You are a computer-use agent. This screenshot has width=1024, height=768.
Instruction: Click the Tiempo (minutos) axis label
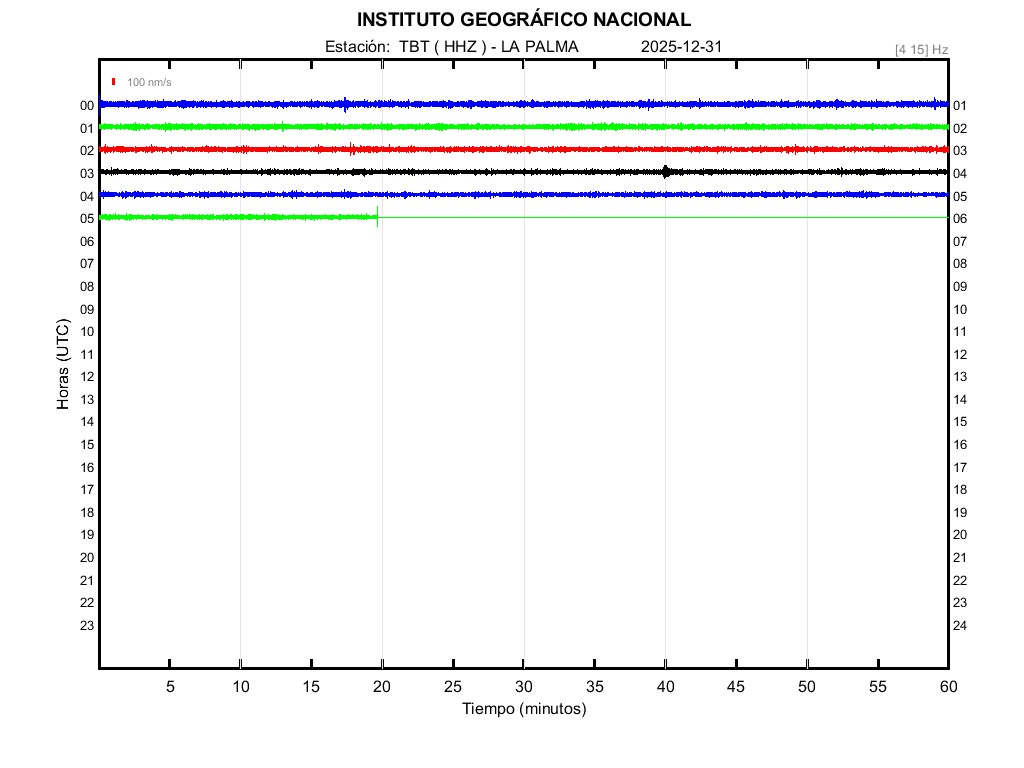point(523,709)
